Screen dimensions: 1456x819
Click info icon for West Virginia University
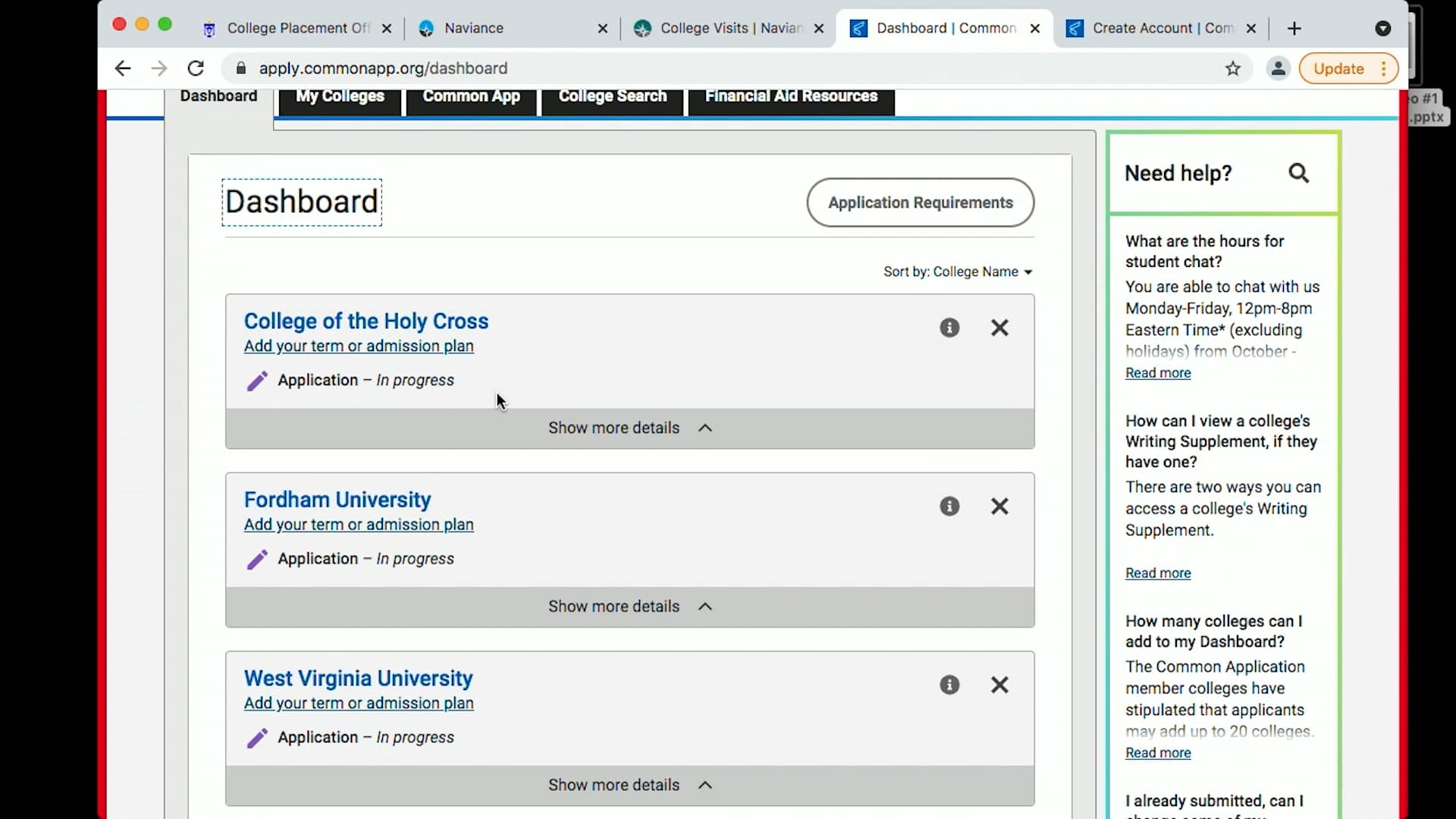click(949, 685)
